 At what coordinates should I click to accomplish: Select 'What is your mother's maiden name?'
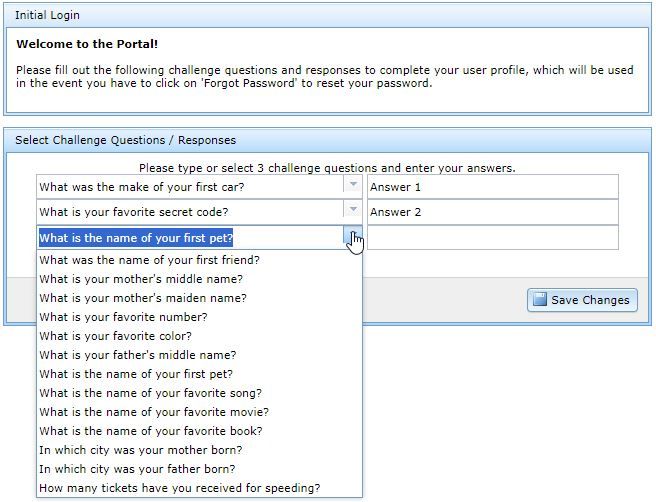coord(143,298)
